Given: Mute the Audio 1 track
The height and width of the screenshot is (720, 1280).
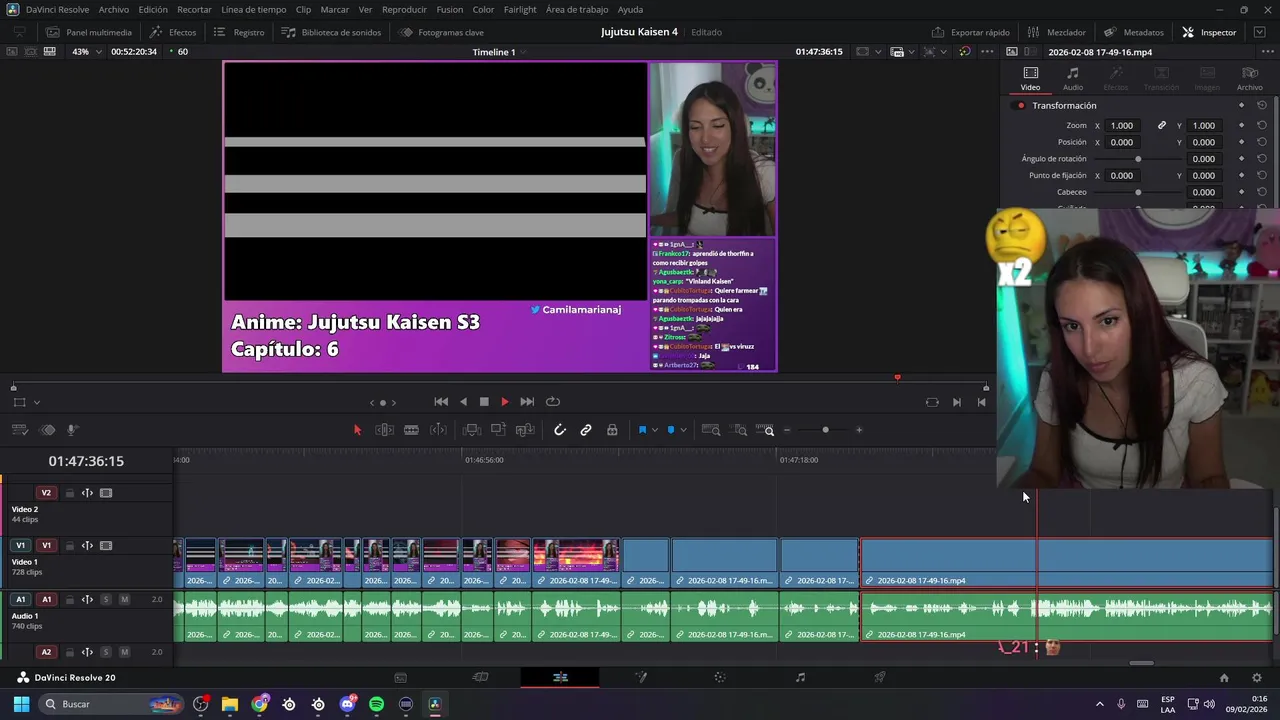Looking at the screenshot, I should click(x=124, y=600).
